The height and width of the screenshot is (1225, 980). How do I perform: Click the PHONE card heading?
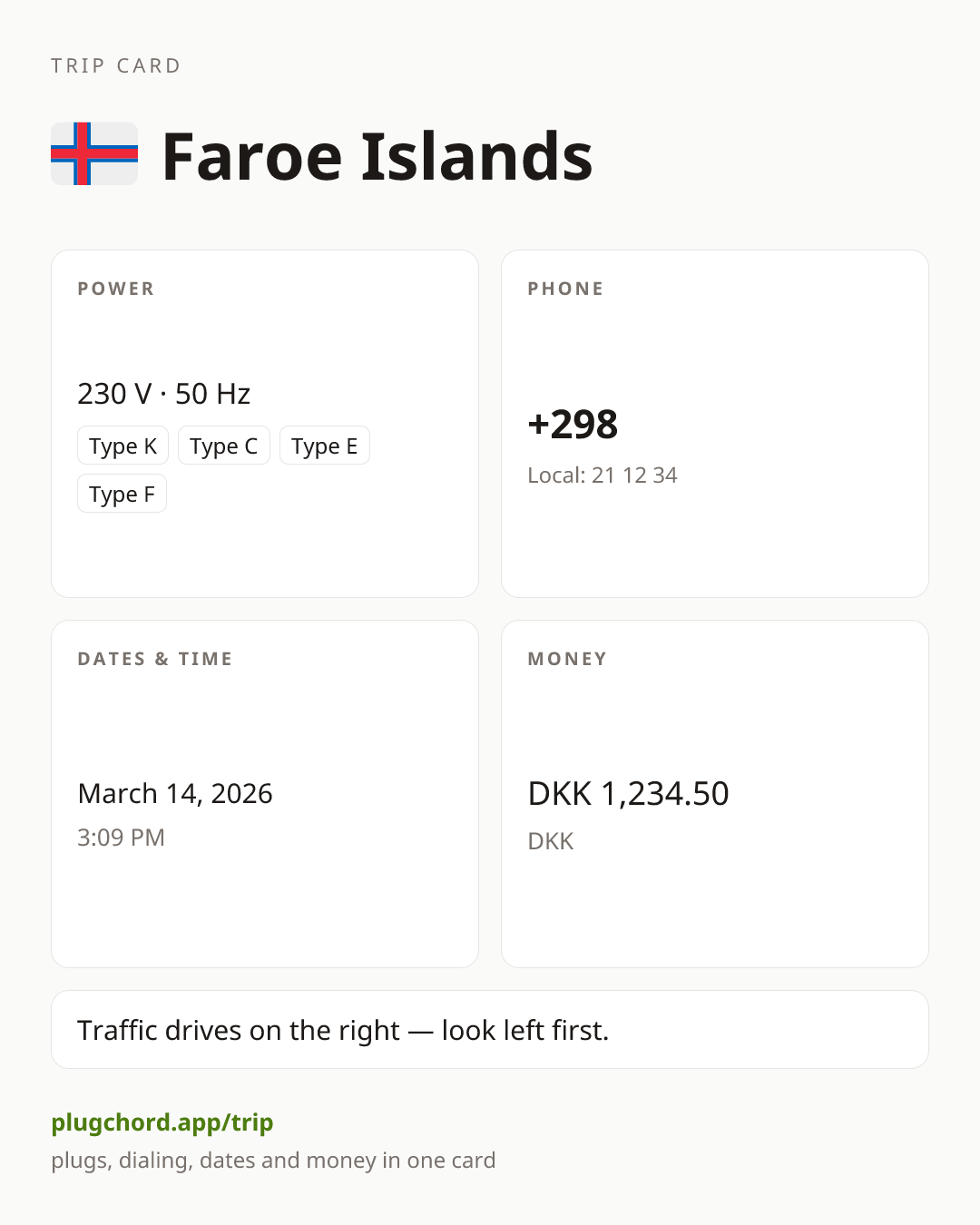point(565,289)
